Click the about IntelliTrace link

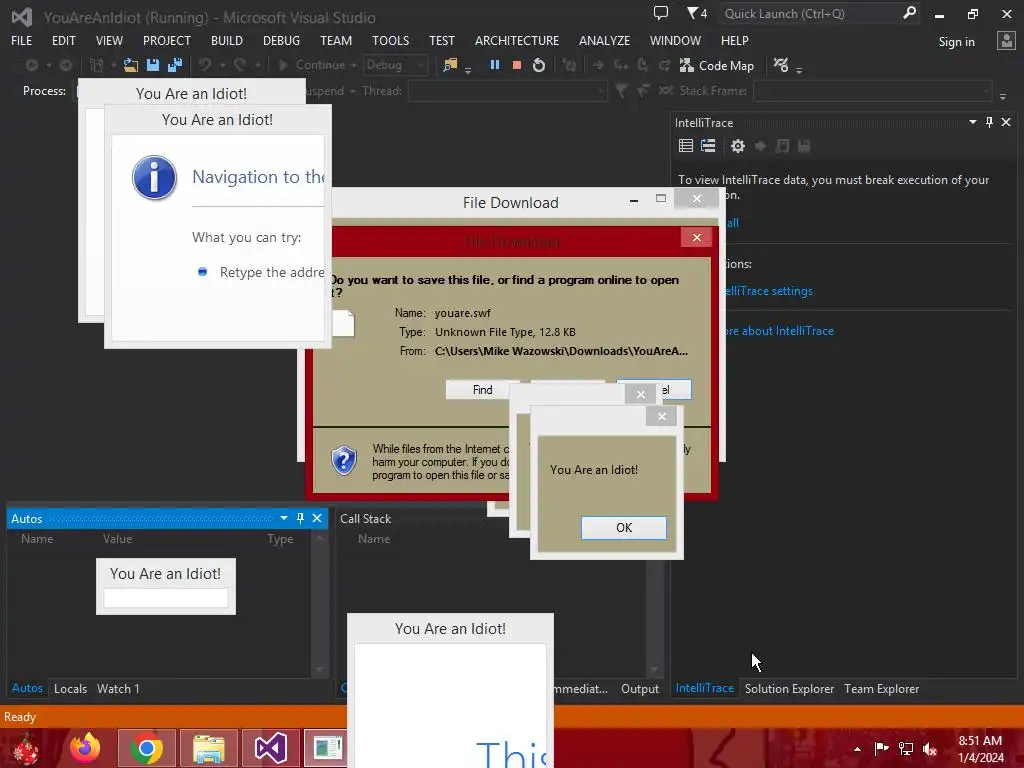point(778,331)
